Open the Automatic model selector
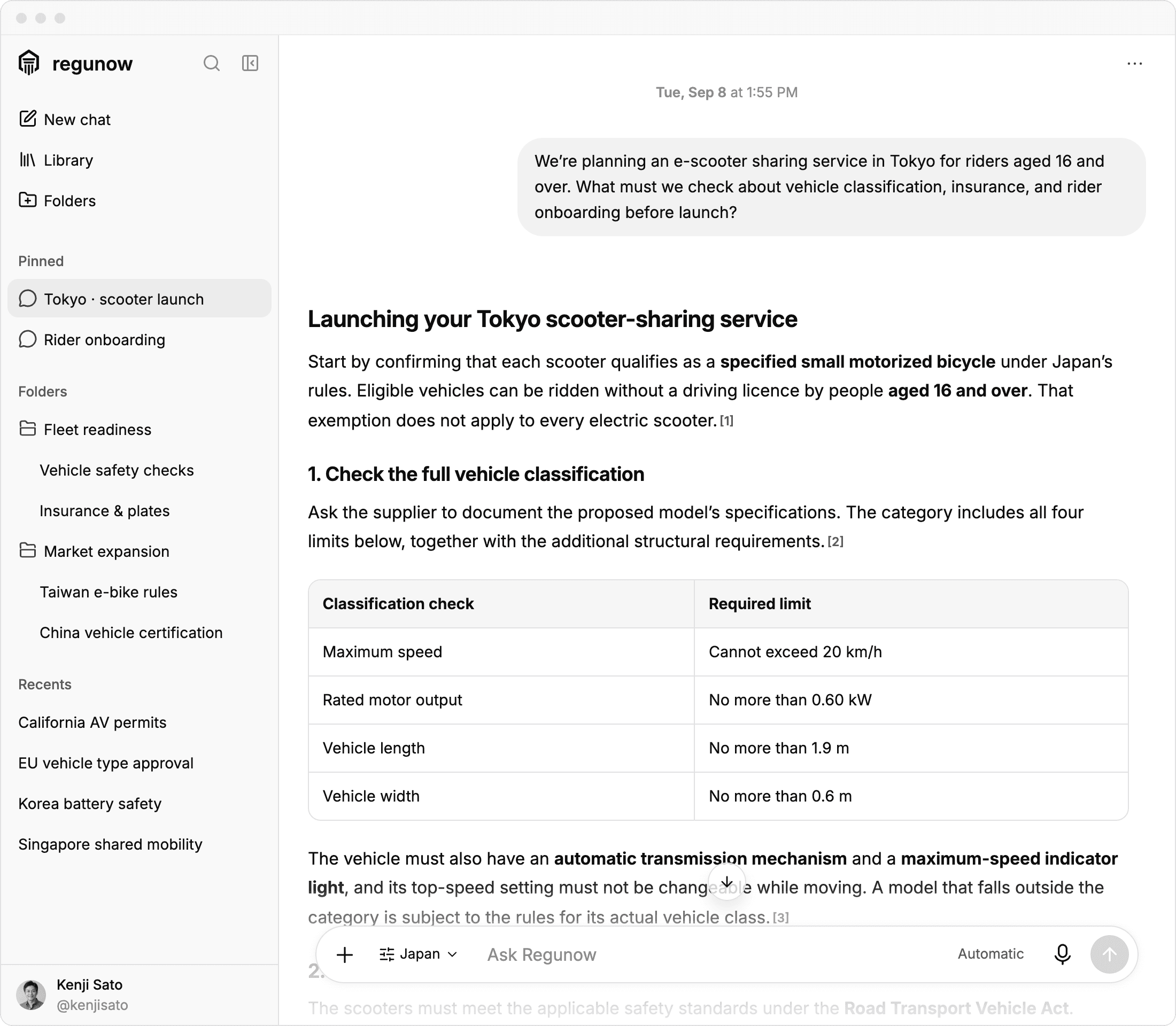 [991, 954]
